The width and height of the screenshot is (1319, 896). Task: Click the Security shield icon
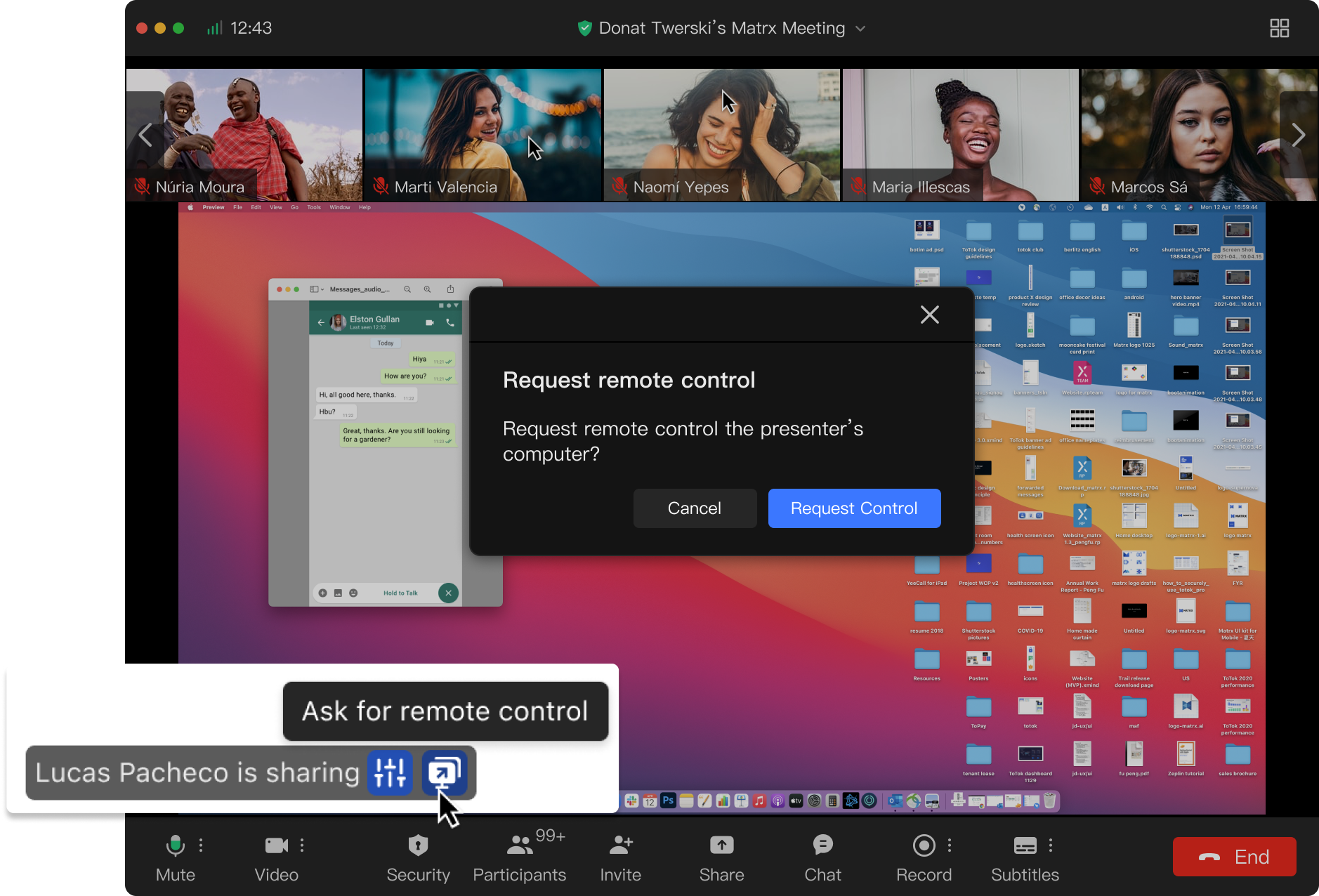point(418,845)
